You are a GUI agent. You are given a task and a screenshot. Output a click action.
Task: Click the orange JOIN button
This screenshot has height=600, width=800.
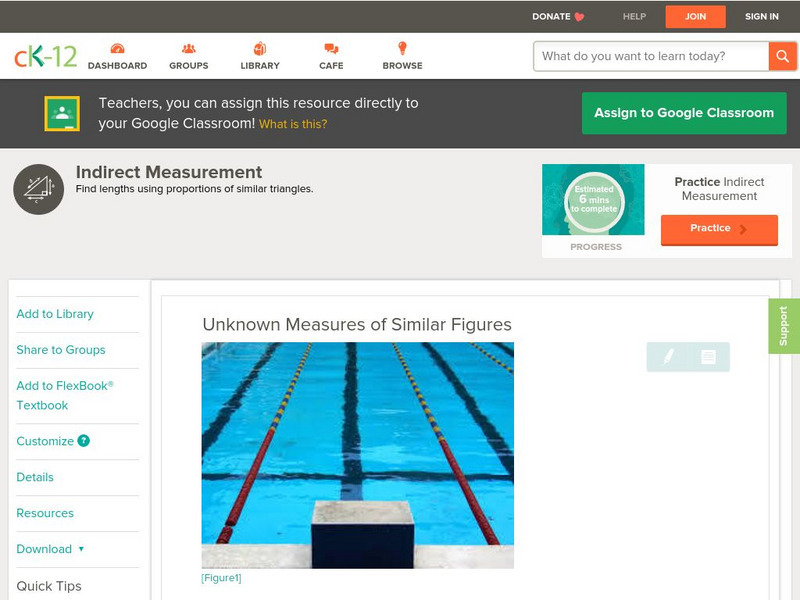(x=695, y=17)
